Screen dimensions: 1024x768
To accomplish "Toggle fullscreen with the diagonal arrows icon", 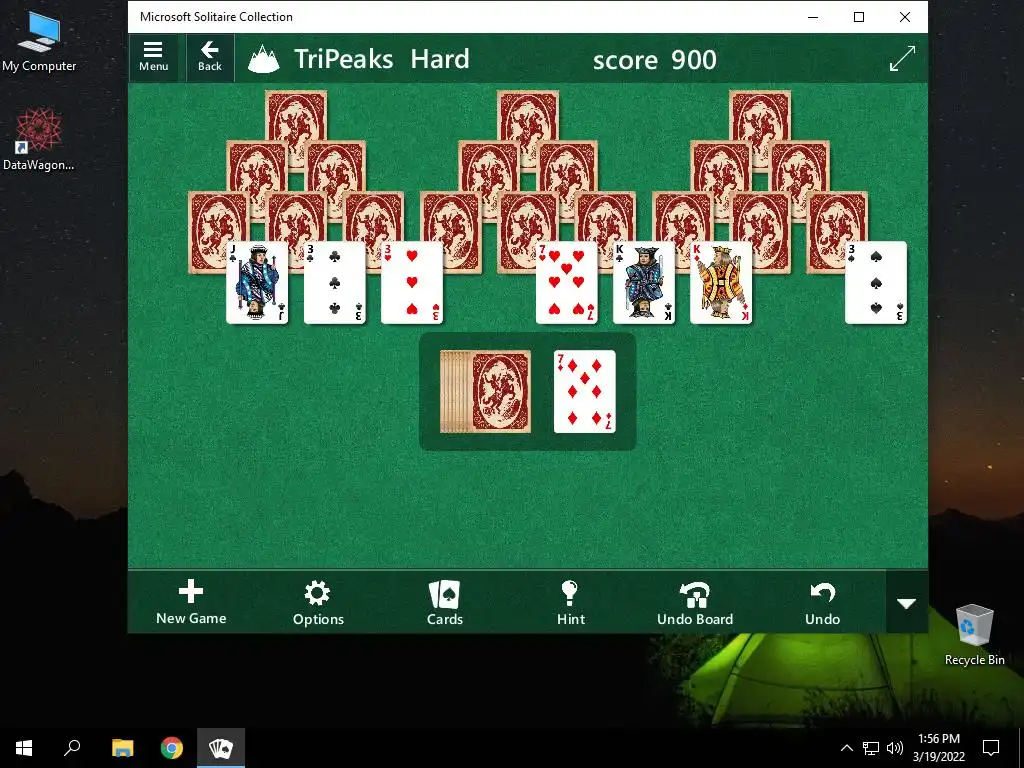I will [902, 59].
